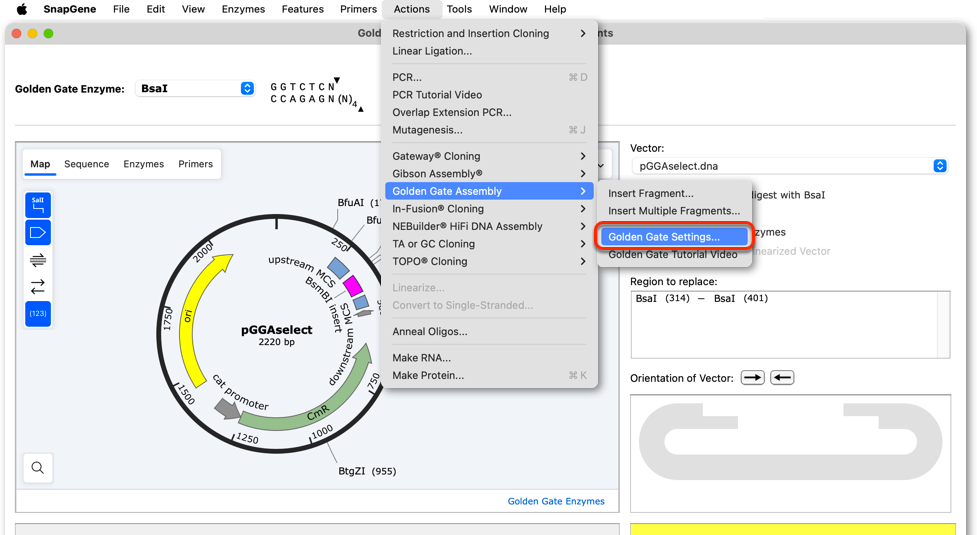The width and height of the screenshot is (977, 535).
Task: Open the Features menu
Action: pyautogui.click(x=302, y=9)
